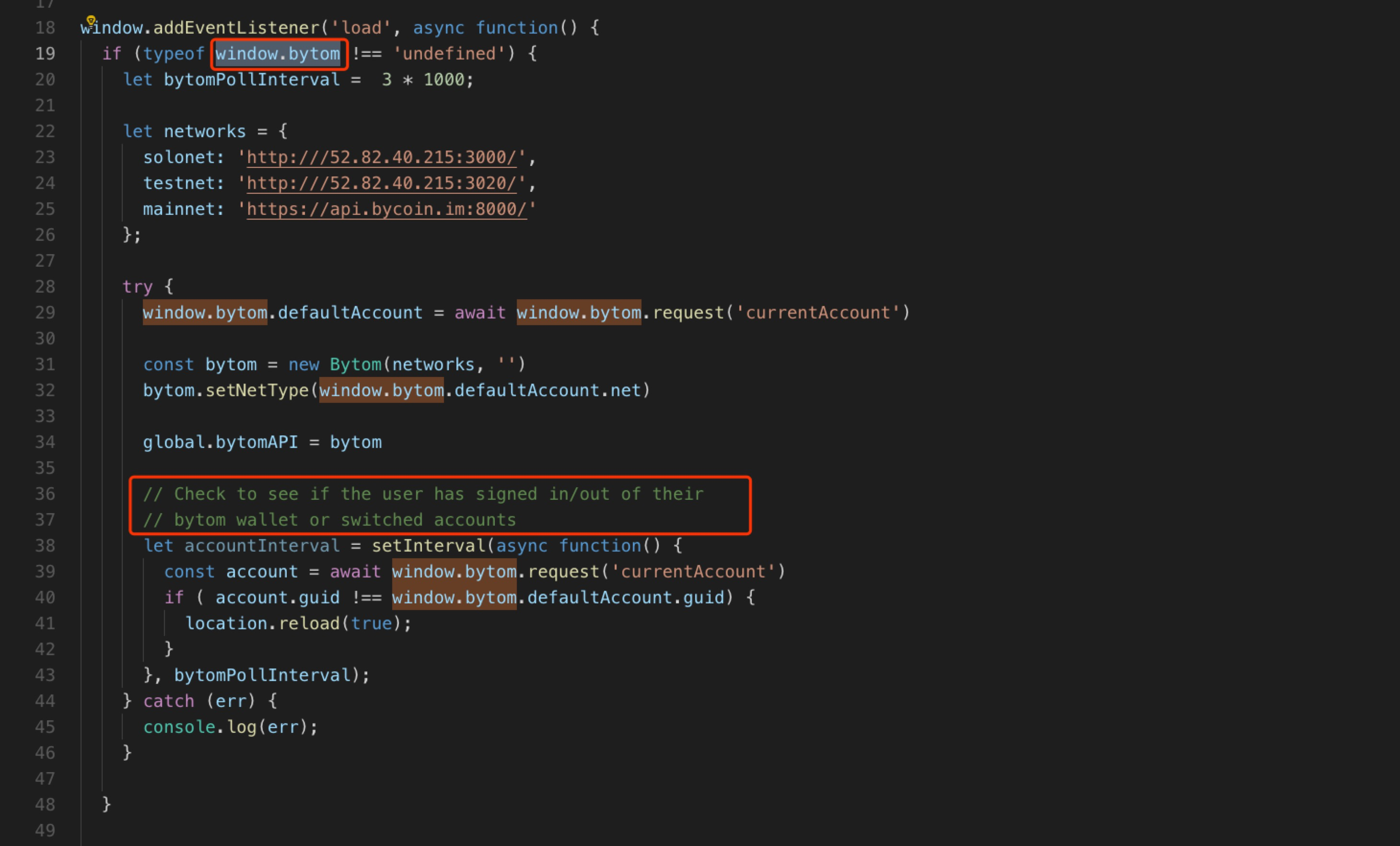Click the lightbulb quick-fix icon
1400x846 pixels.
pyautogui.click(x=91, y=21)
